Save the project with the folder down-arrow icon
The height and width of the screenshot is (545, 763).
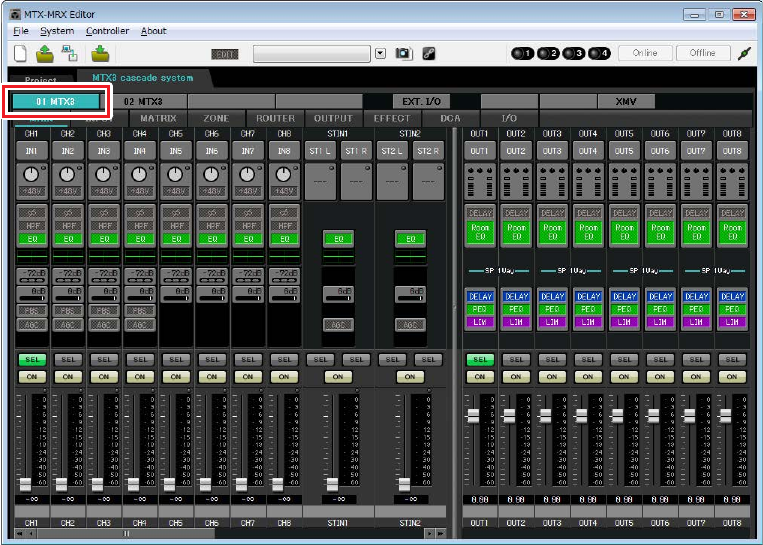100,54
